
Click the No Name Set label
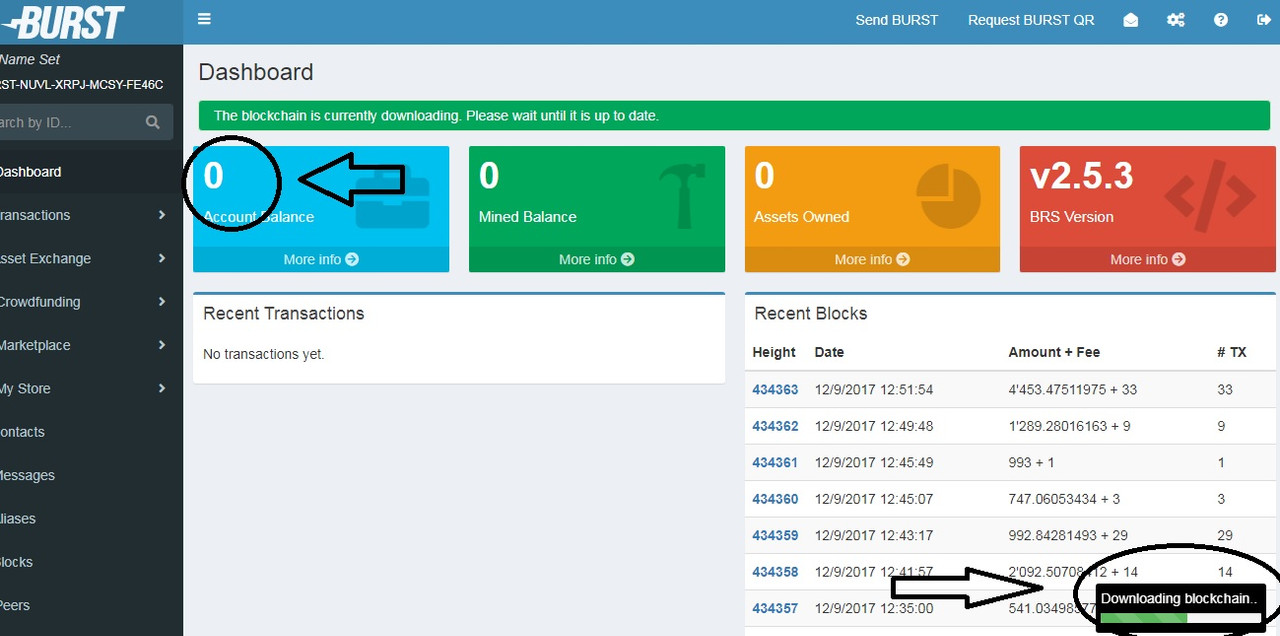tap(30, 59)
